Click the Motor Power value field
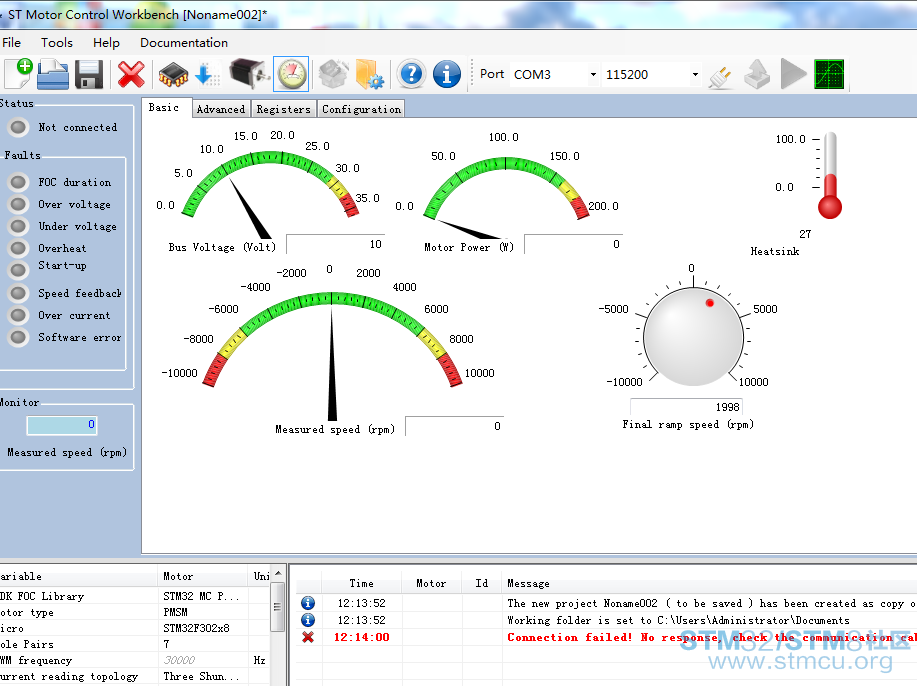 pos(574,244)
